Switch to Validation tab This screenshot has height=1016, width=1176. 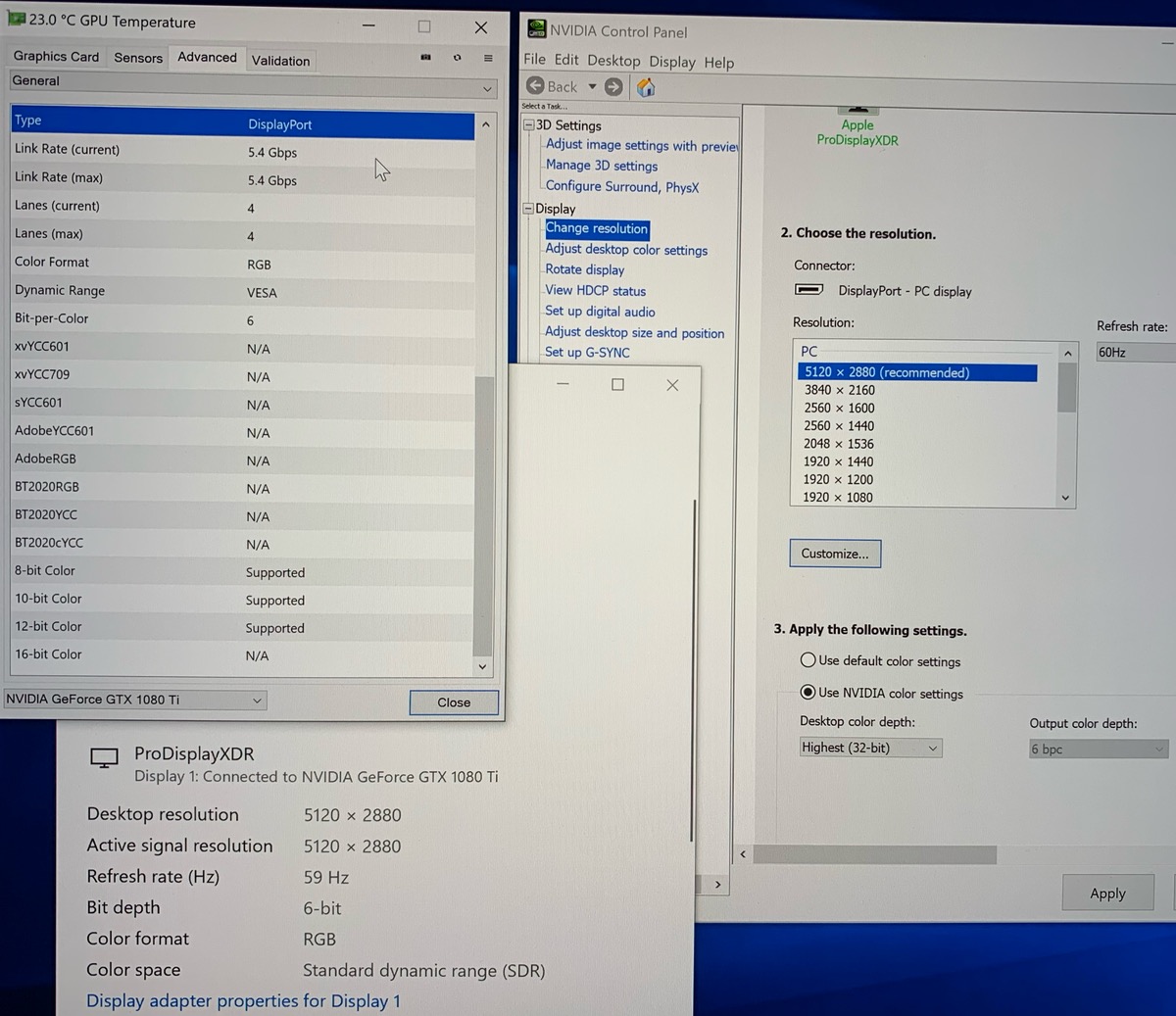[280, 61]
